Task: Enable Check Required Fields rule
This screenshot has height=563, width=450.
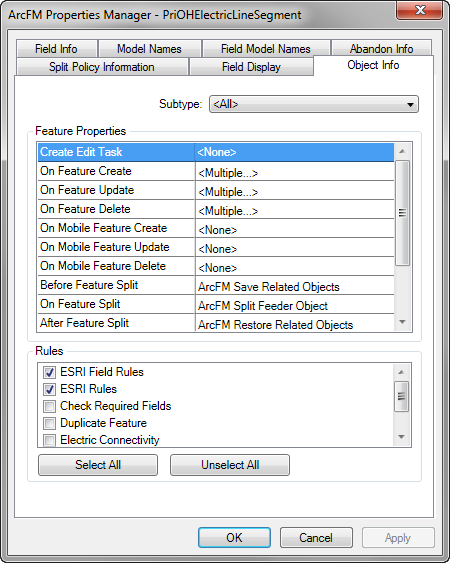Action: (x=49, y=406)
